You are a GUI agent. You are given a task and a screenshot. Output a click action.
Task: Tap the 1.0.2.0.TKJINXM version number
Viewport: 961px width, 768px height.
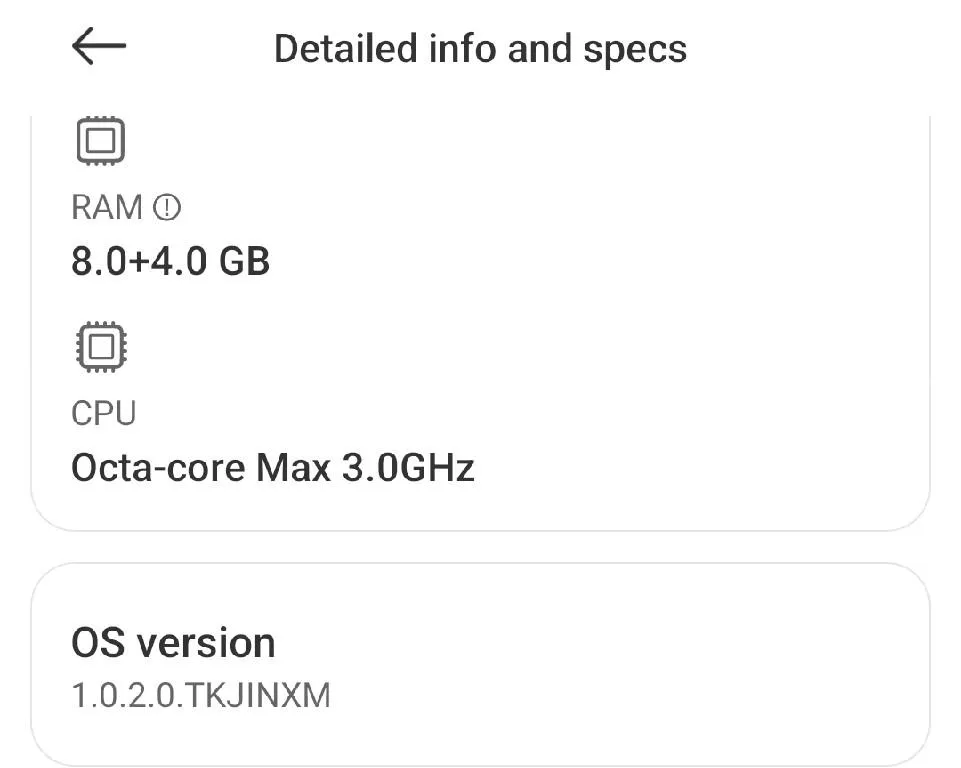click(x=200, y=696)
